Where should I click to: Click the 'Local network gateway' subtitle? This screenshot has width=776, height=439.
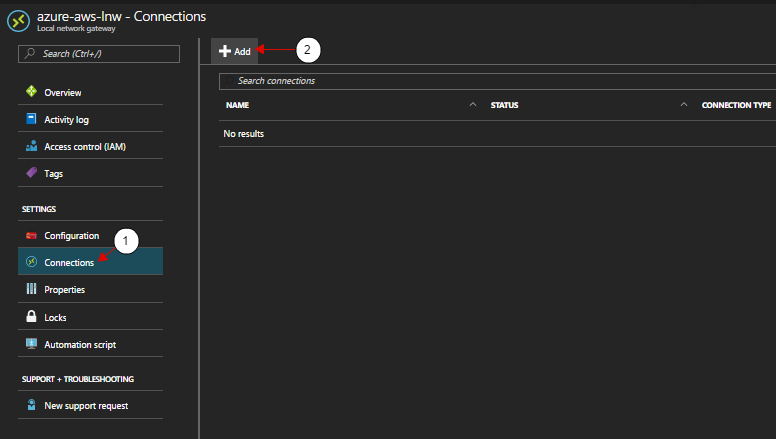click(76, 29)
